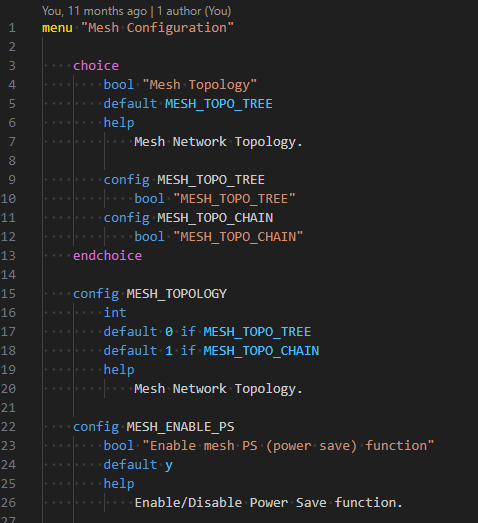Click 'config MESH_TOPO_CHAIN' symbol on line 11
This screenshot has height=523, width=478.
coord(215,218)
